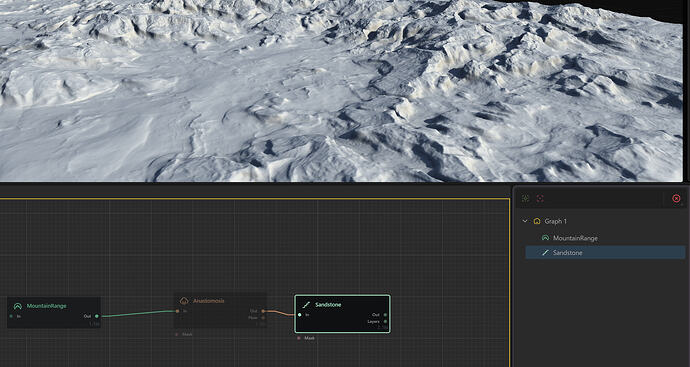Click the green crosshair icon in the panel toolbar

(525, 198)
